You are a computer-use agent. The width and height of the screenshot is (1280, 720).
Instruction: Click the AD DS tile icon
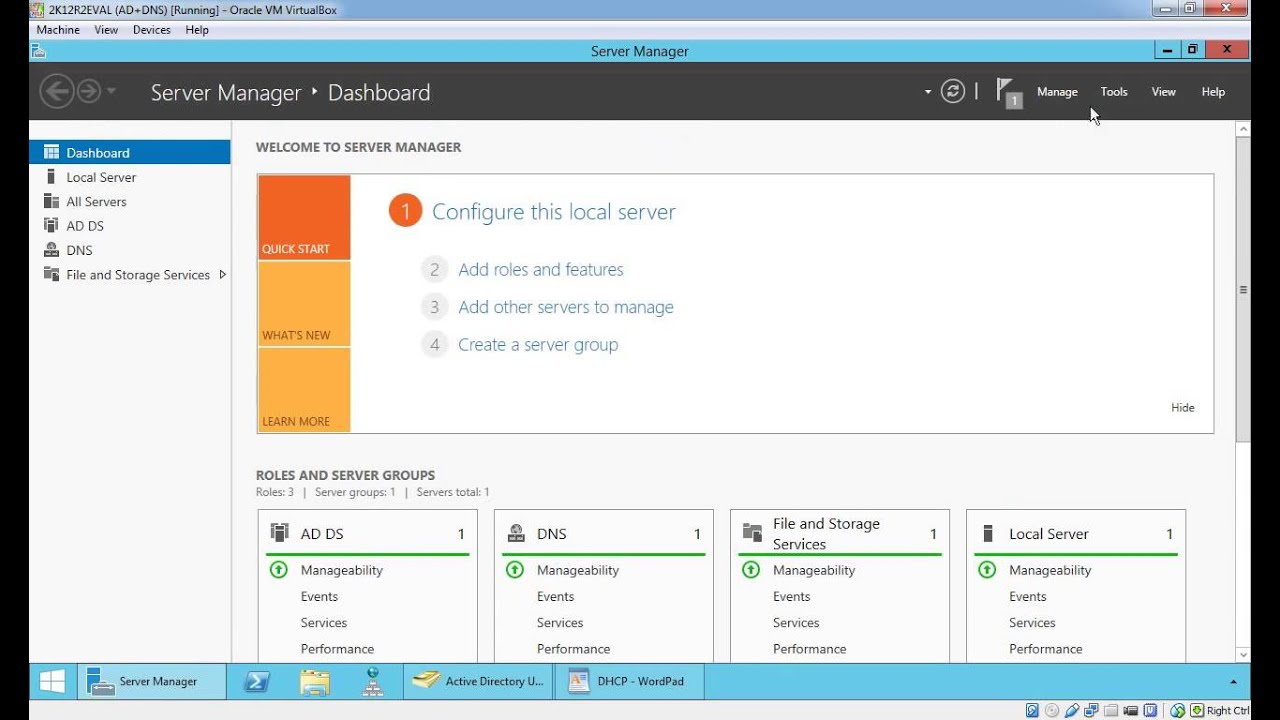280,533
